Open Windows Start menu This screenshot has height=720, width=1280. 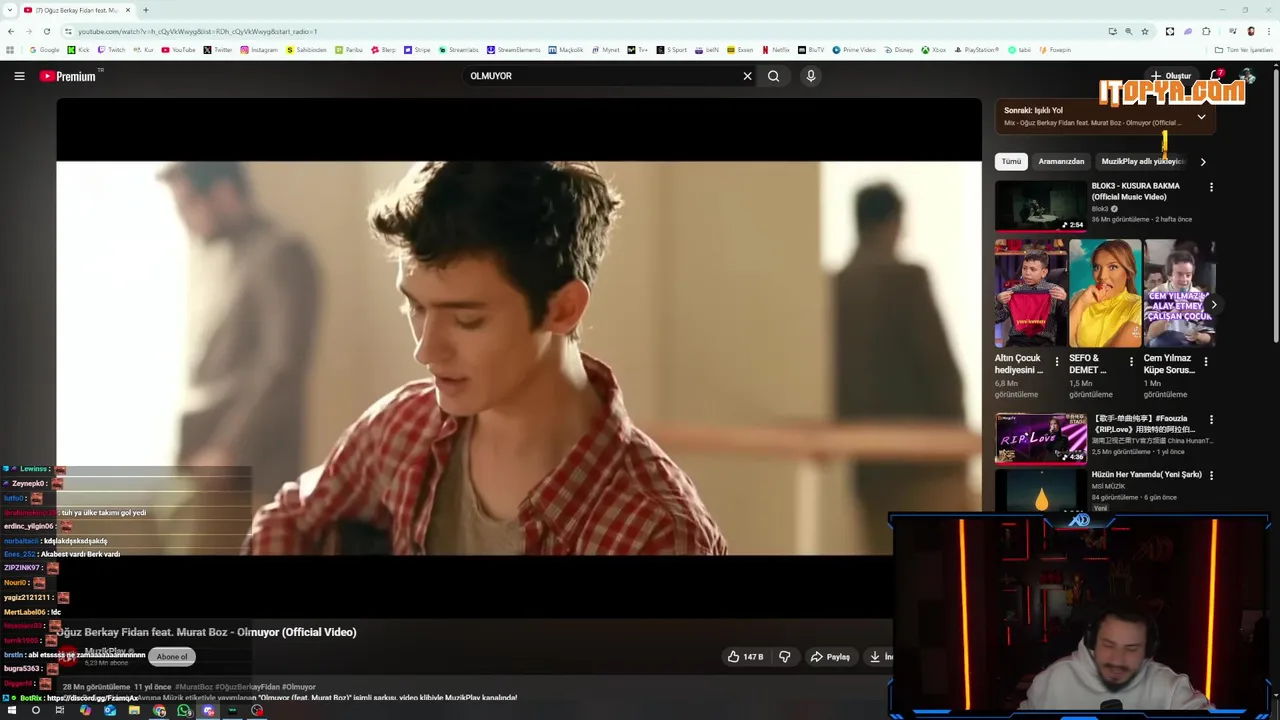coord(10,711)
